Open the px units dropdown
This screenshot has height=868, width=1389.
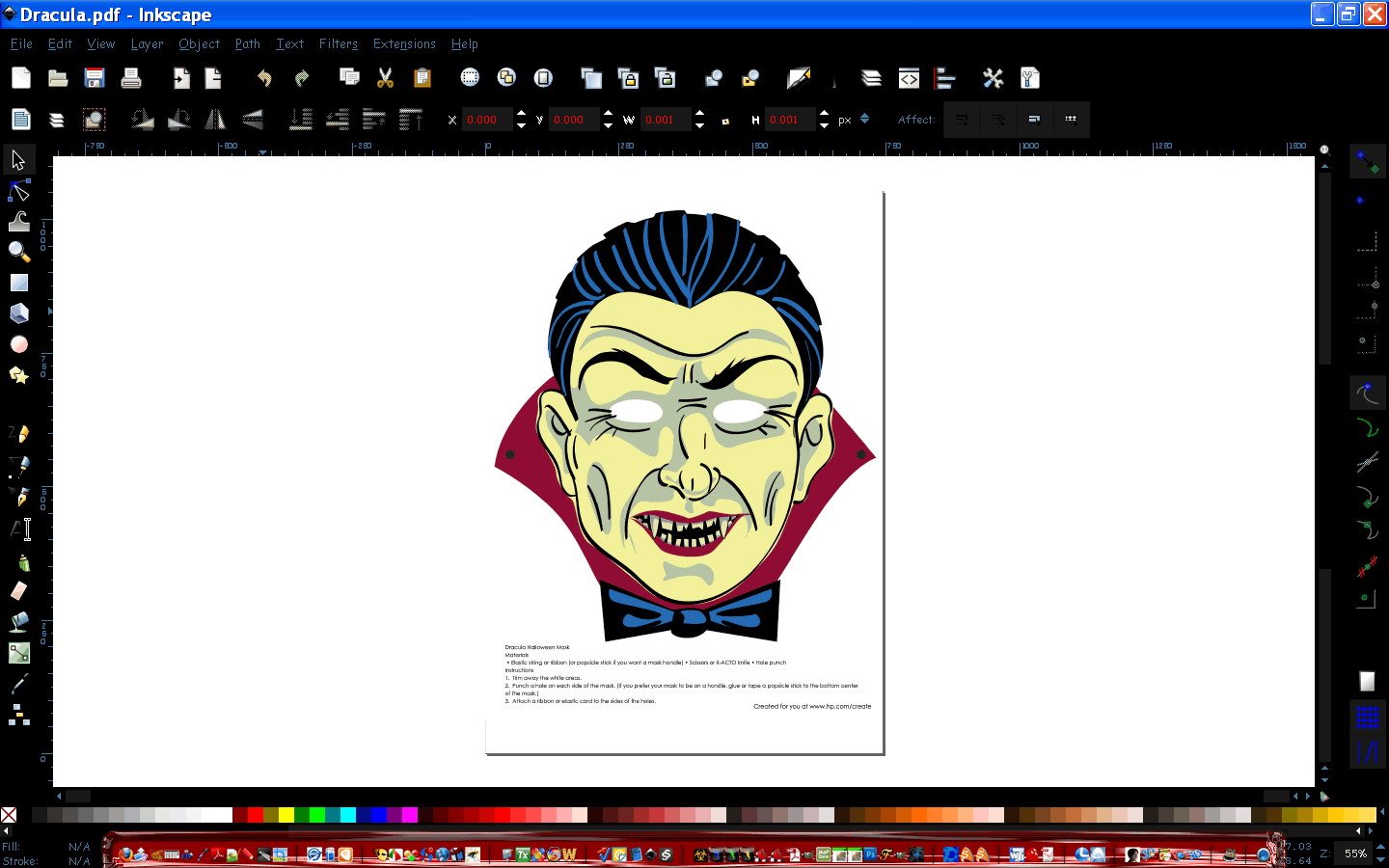(864, 120)
